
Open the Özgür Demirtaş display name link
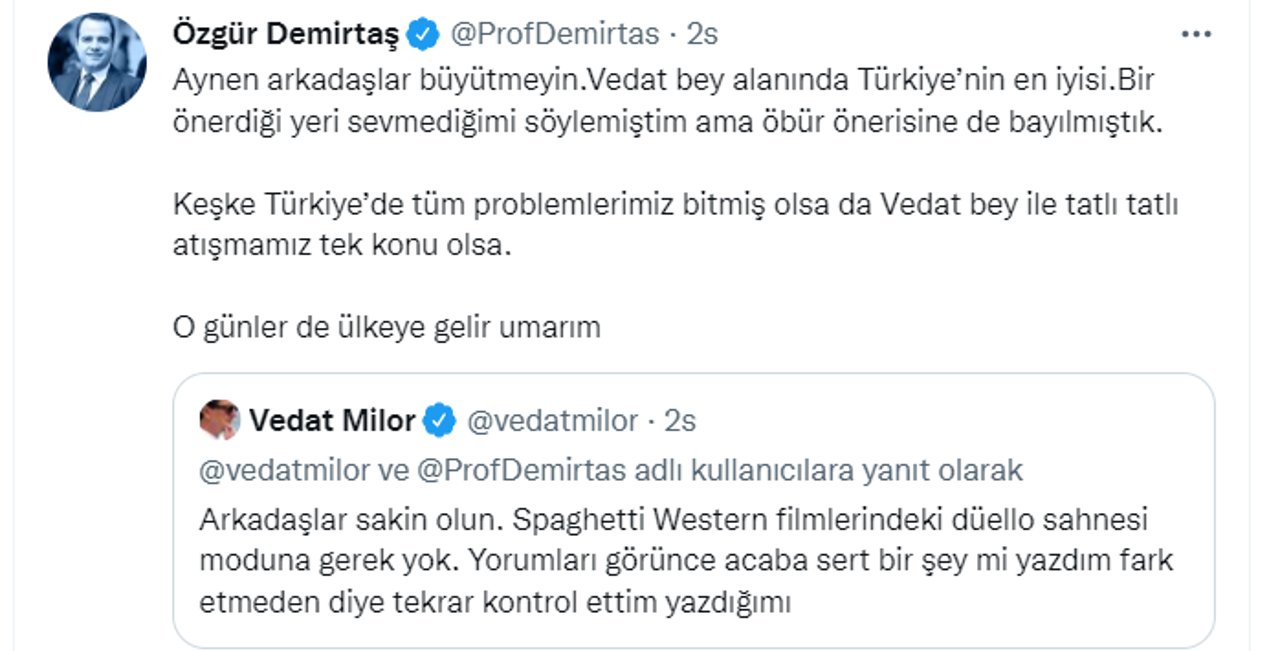pos(286,35)
